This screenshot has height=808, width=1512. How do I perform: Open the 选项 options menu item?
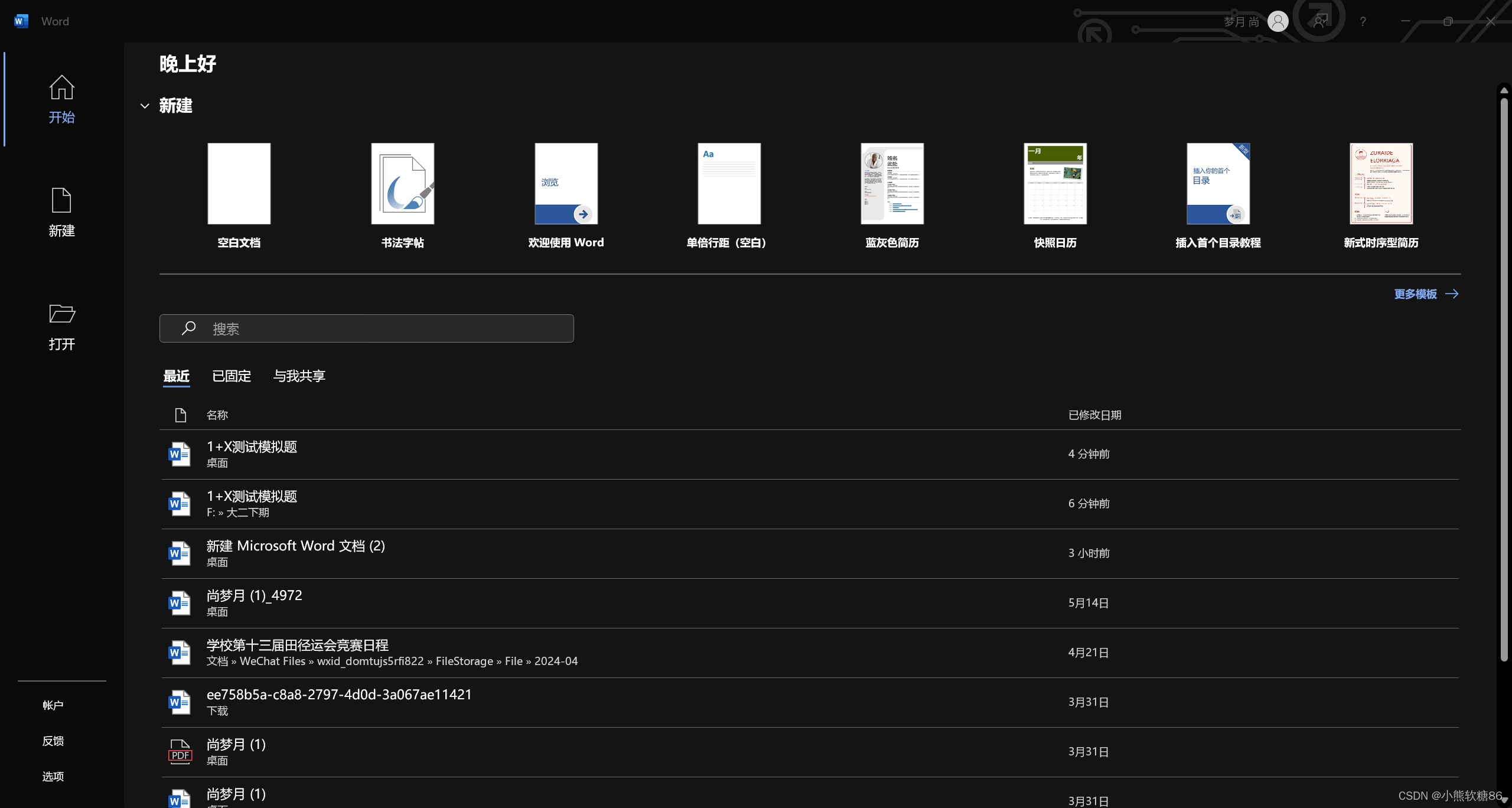coord(53,776)
